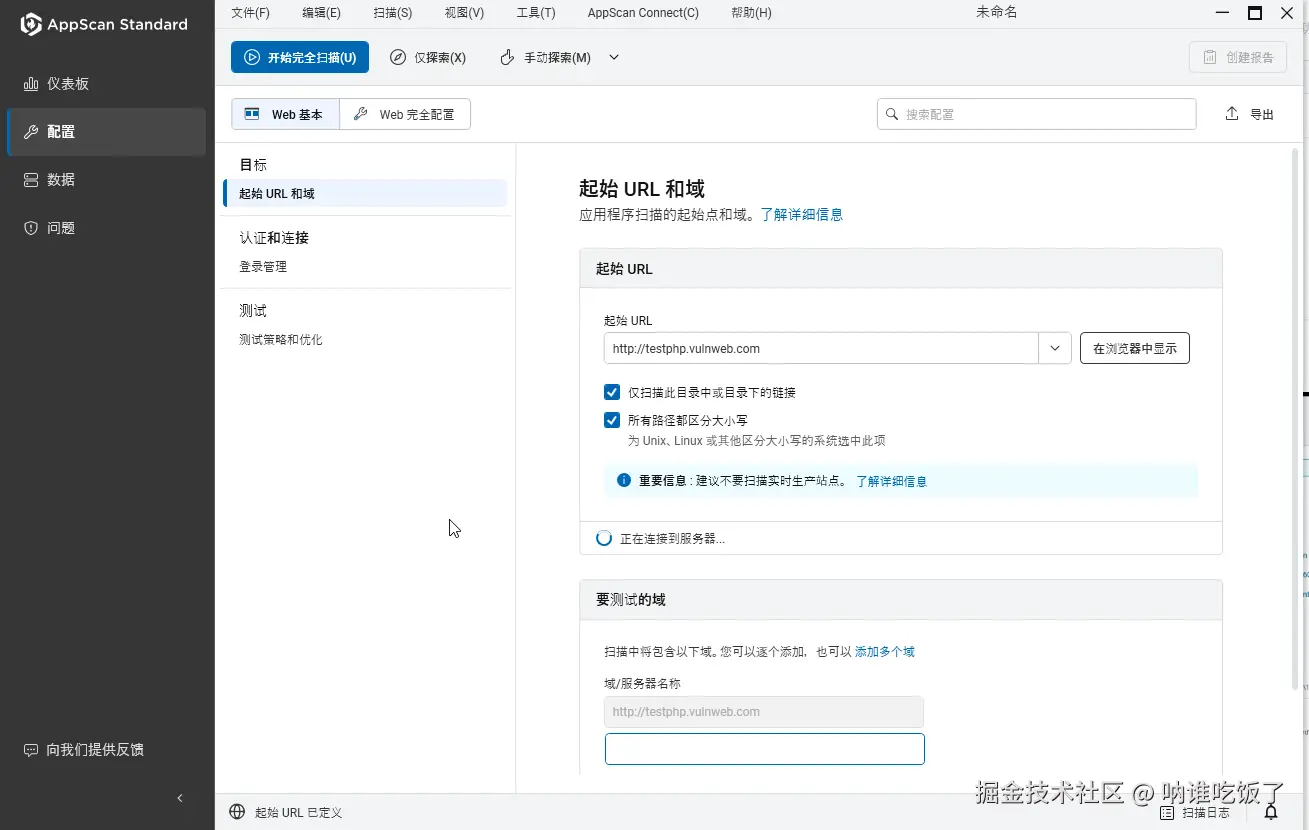Screen dimensions: 1309x830
Task: Click the 问题 shield icon in sidebar
Action: [31, 228]
